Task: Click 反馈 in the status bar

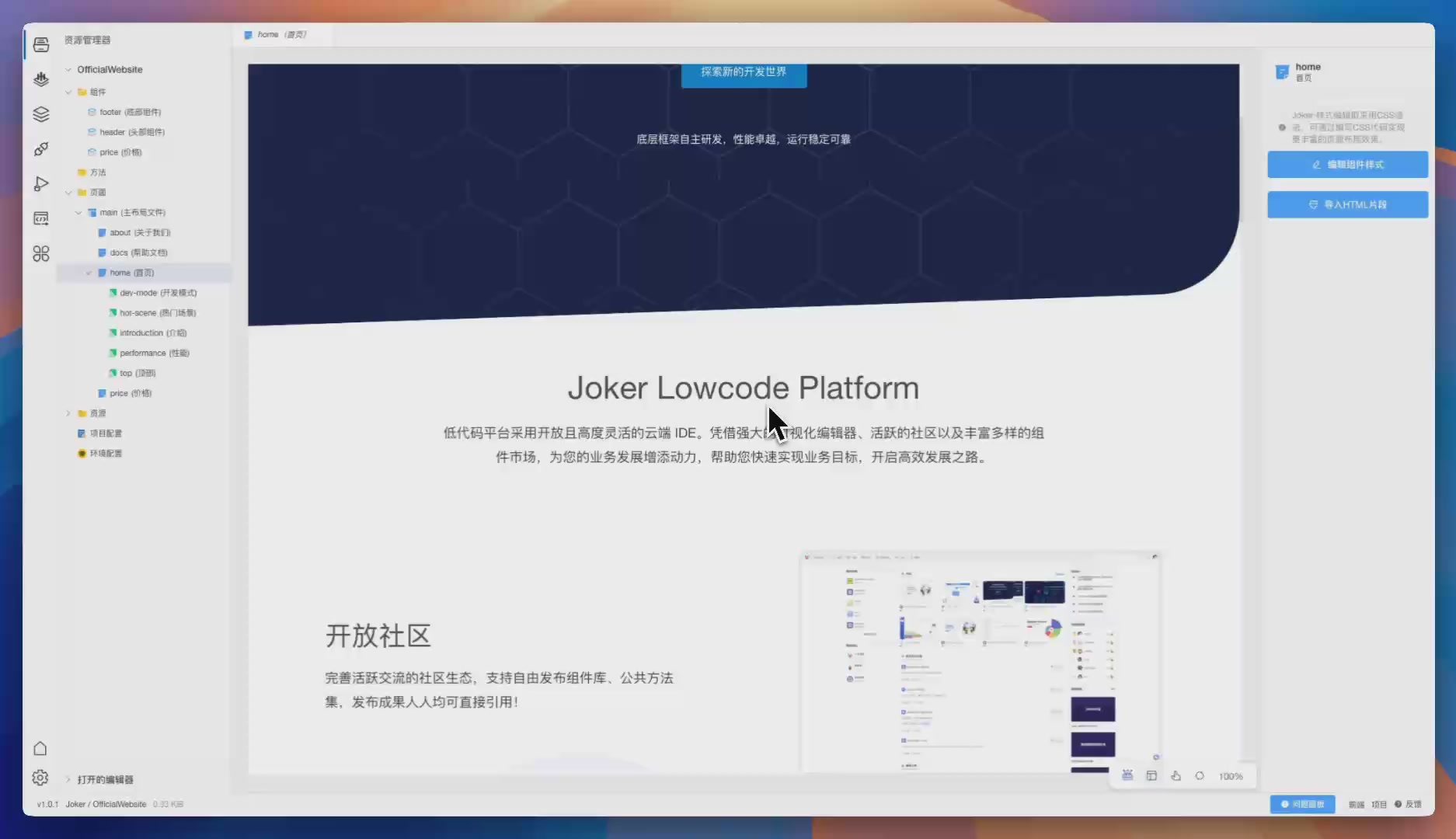Action: [1413, 804]
